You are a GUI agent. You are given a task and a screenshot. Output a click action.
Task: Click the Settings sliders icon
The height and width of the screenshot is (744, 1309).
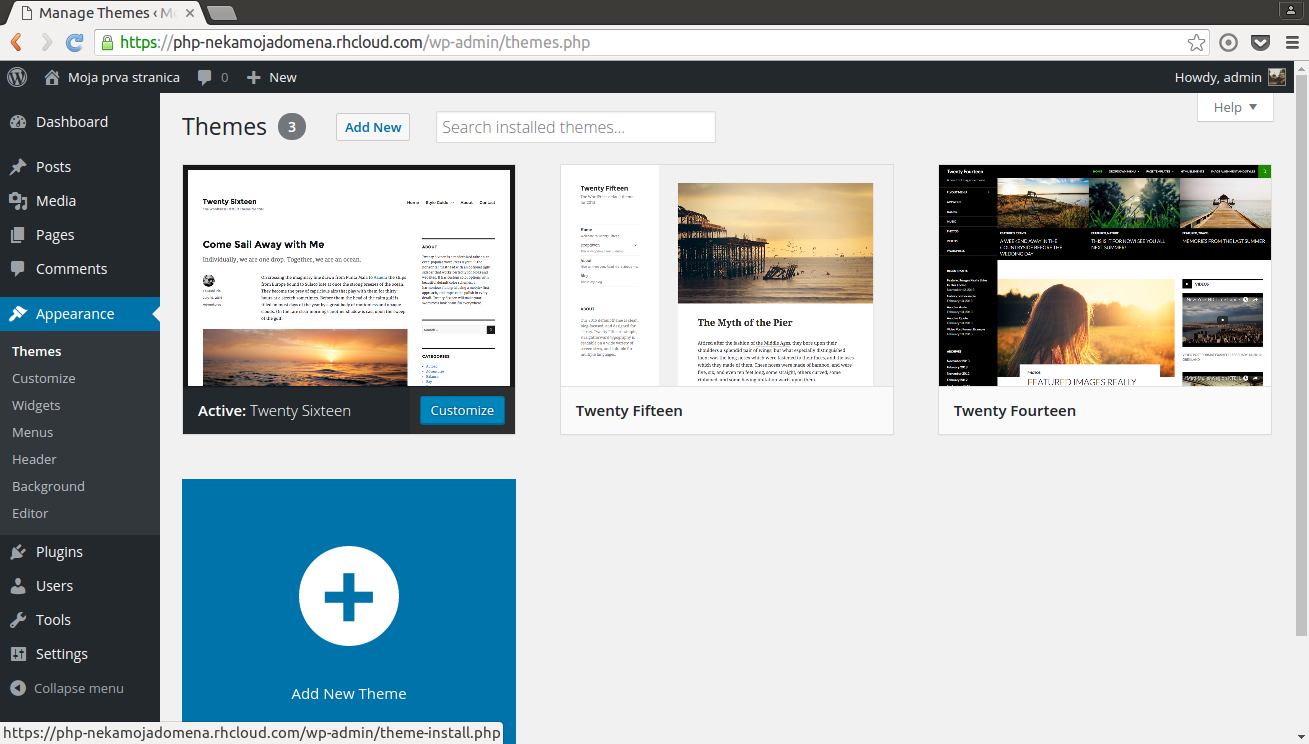click(x=18, y=654)
